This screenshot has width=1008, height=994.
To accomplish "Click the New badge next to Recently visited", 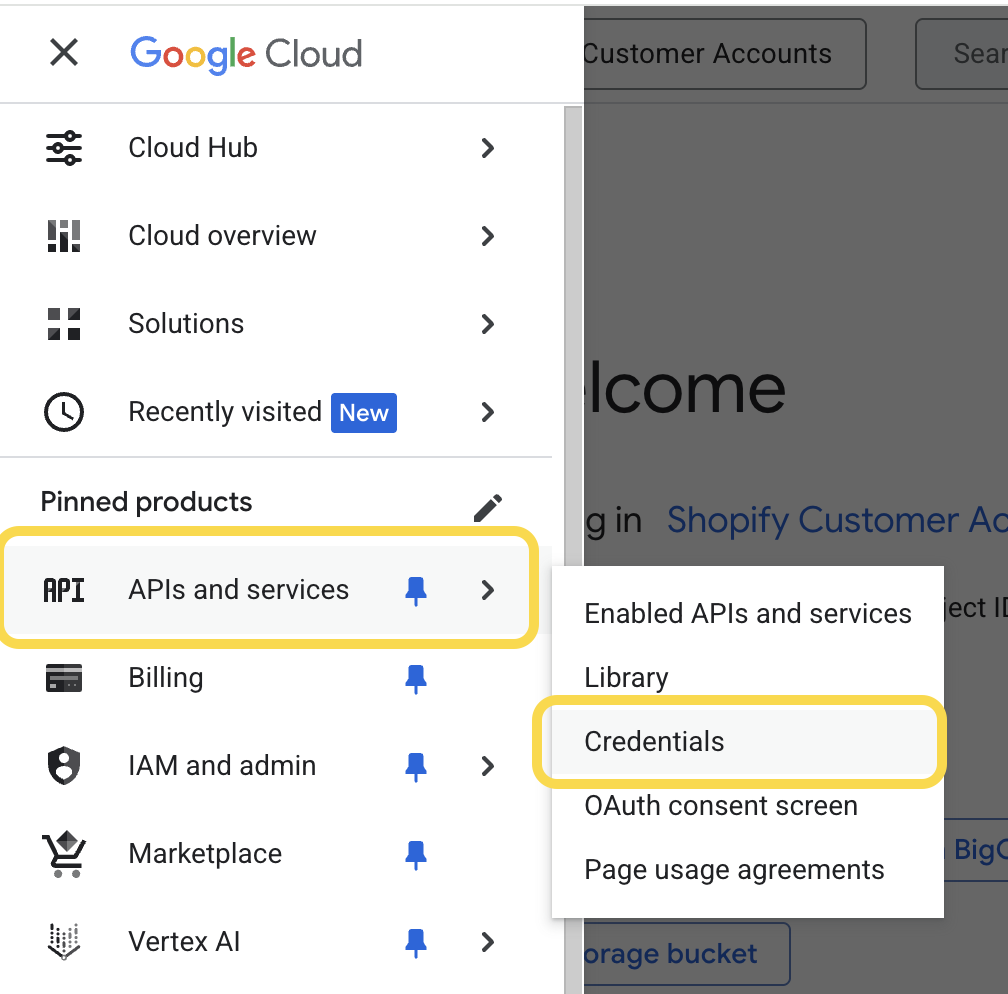I will coord(364,413).
